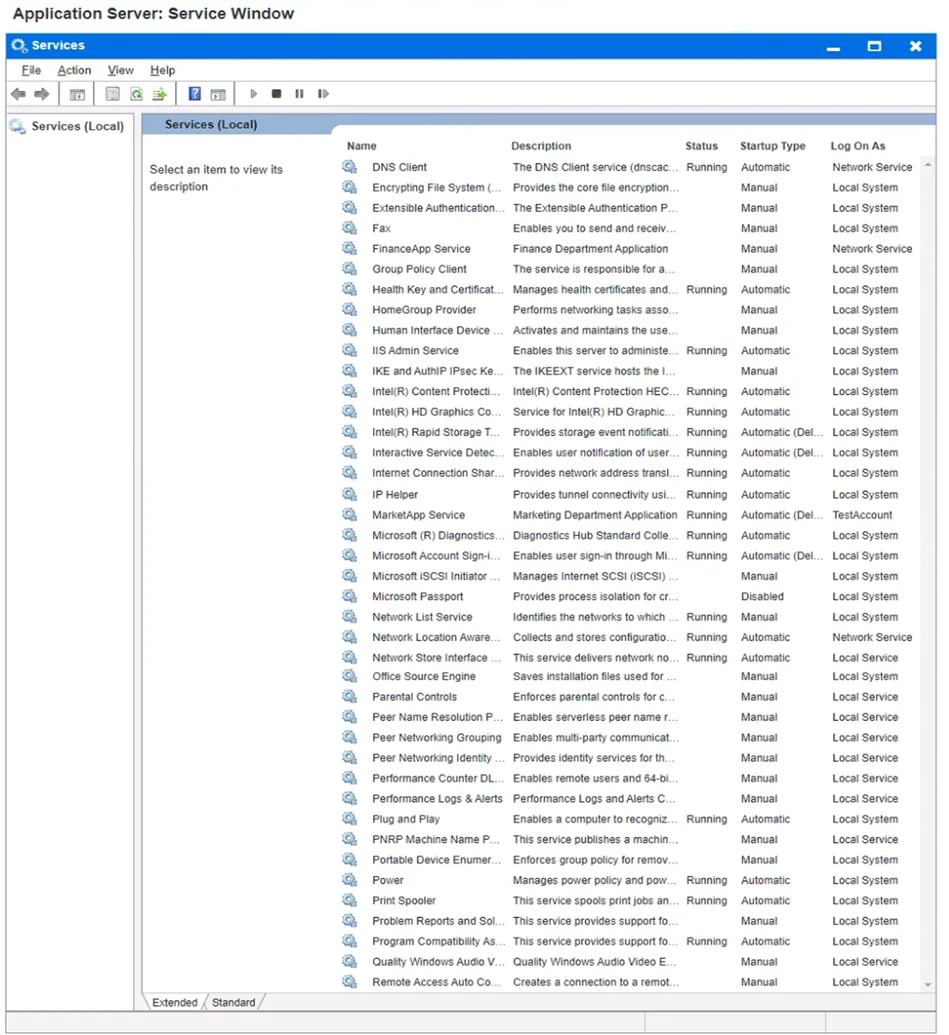This screenshot has width=949, height=1035.
Task: Restart the service with the restart icon
Action: coord(323,94)
